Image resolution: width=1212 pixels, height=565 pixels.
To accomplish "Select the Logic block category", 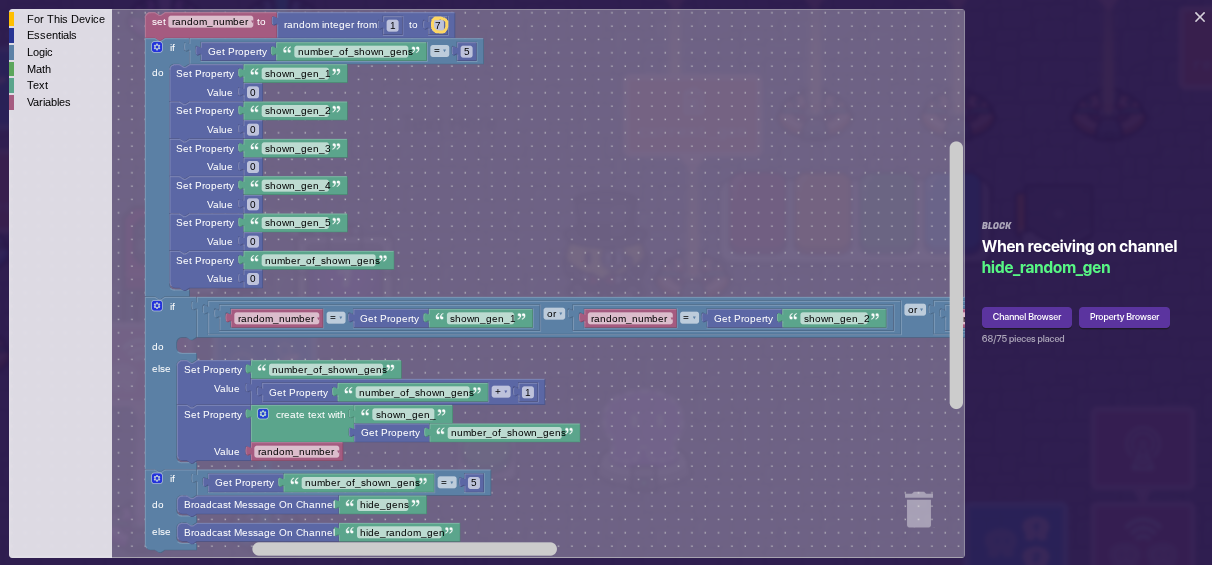I will point(40,52).
